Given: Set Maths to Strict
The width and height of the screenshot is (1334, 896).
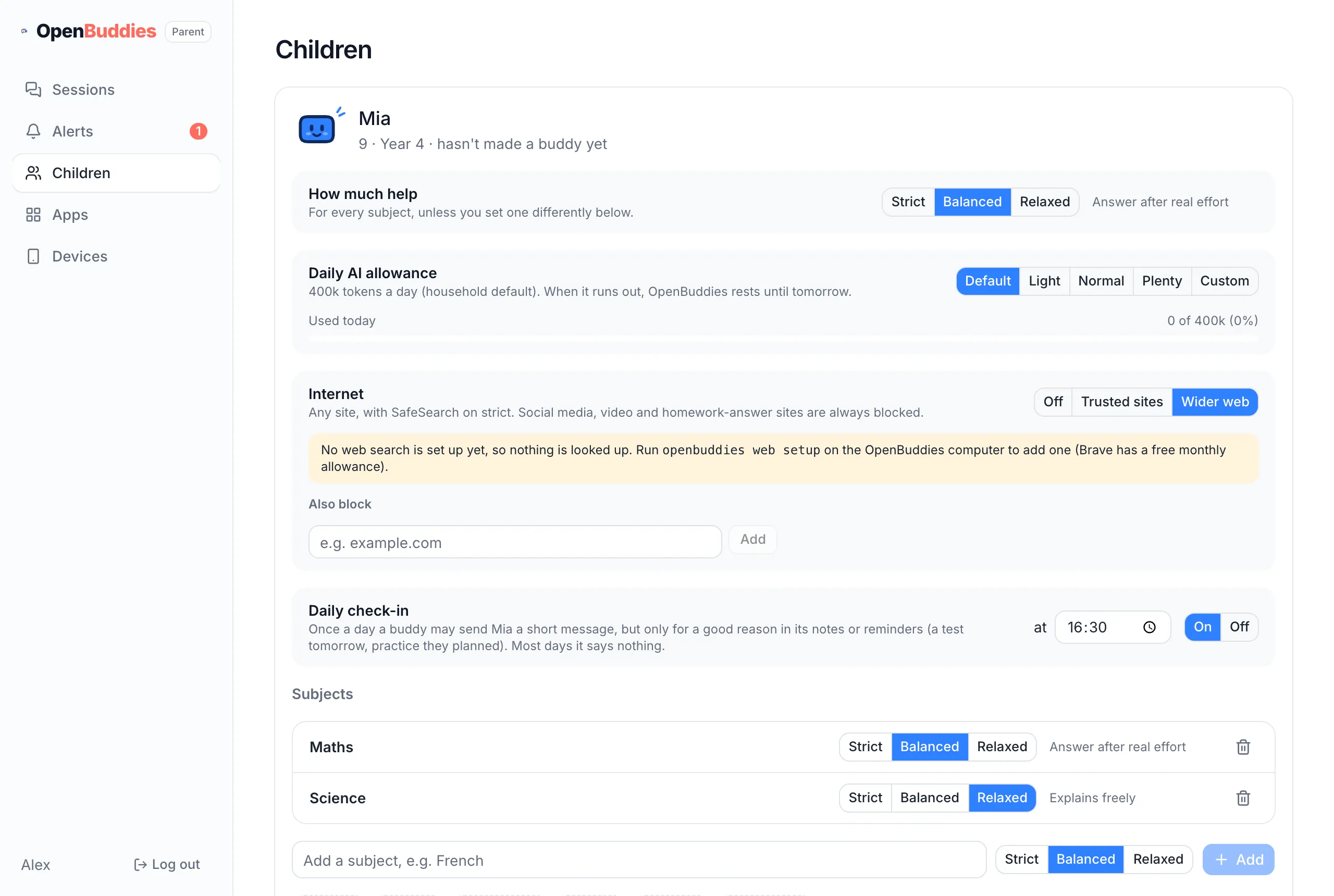Looking at the screenshot, I should (865, 747).
